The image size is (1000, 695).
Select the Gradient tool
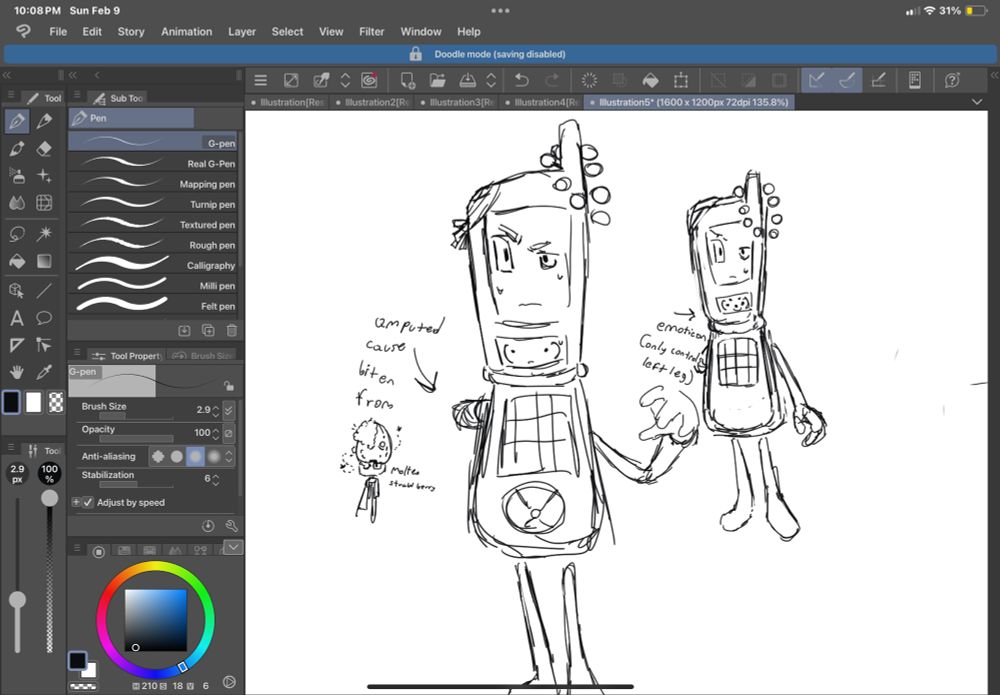(x=44, y=261)
